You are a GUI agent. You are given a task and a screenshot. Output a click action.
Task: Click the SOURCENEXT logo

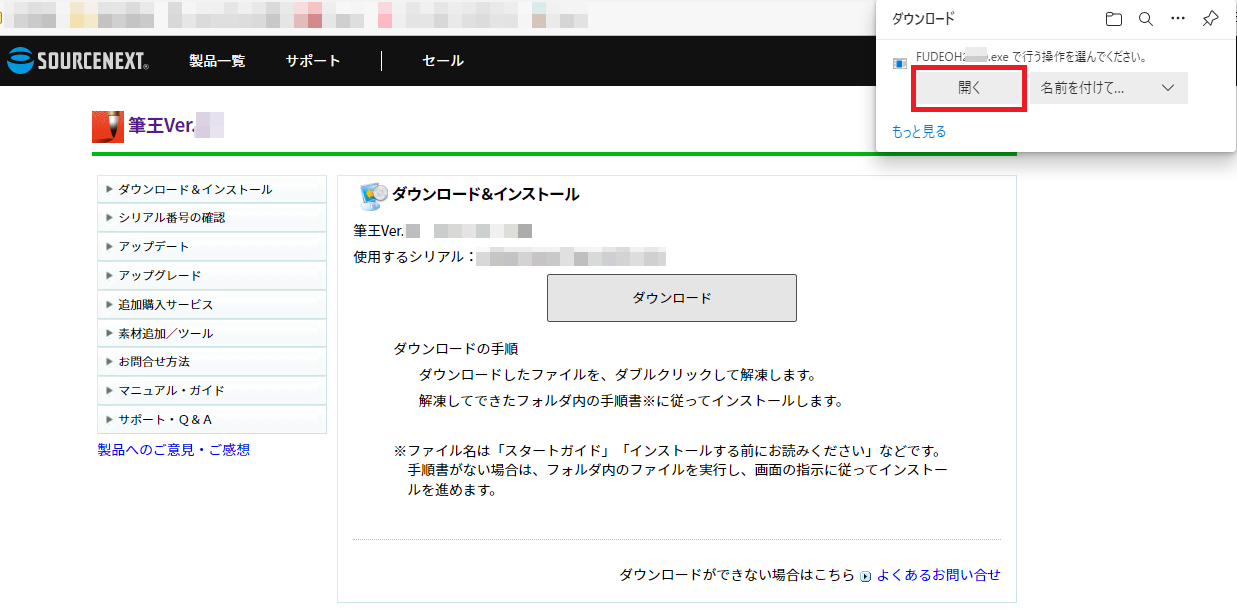tap(77, 61)
